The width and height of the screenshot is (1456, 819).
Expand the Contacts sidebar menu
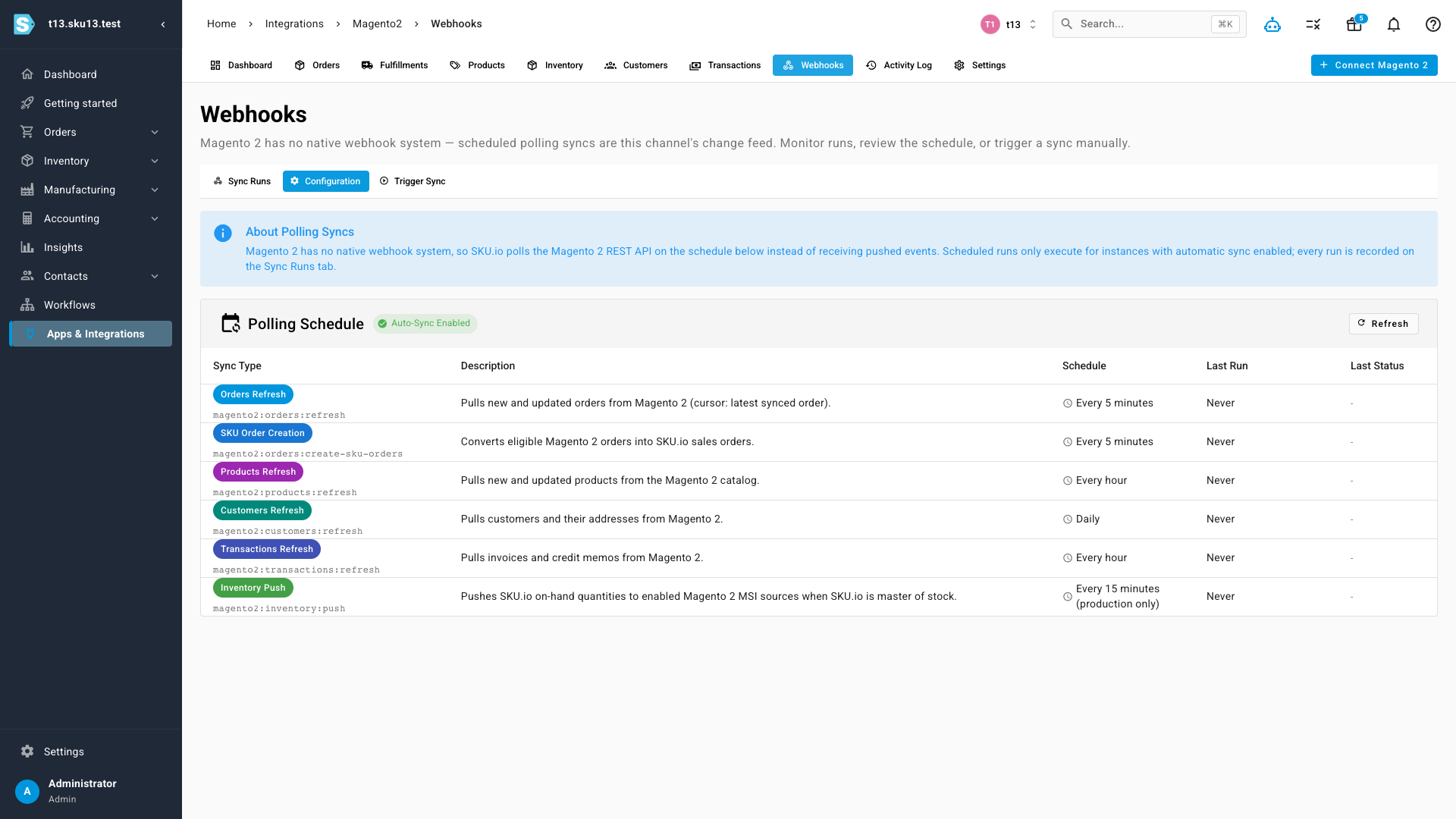pyautogui.click(x=155, y=276)
